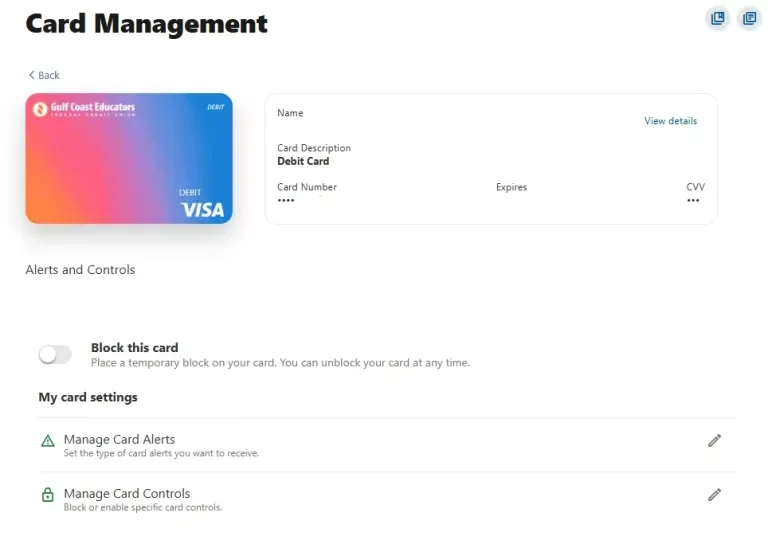Toggle the Block this card switch

click(x=55, y=355)
